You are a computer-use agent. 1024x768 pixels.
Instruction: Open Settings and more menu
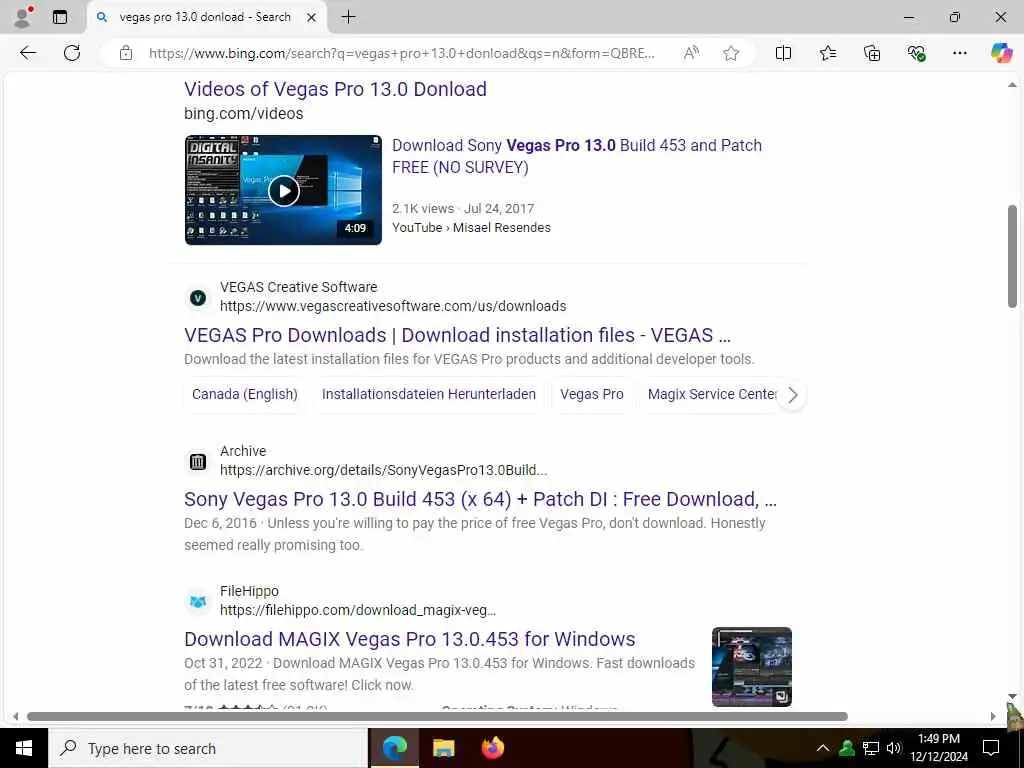(x=959, y=53)
